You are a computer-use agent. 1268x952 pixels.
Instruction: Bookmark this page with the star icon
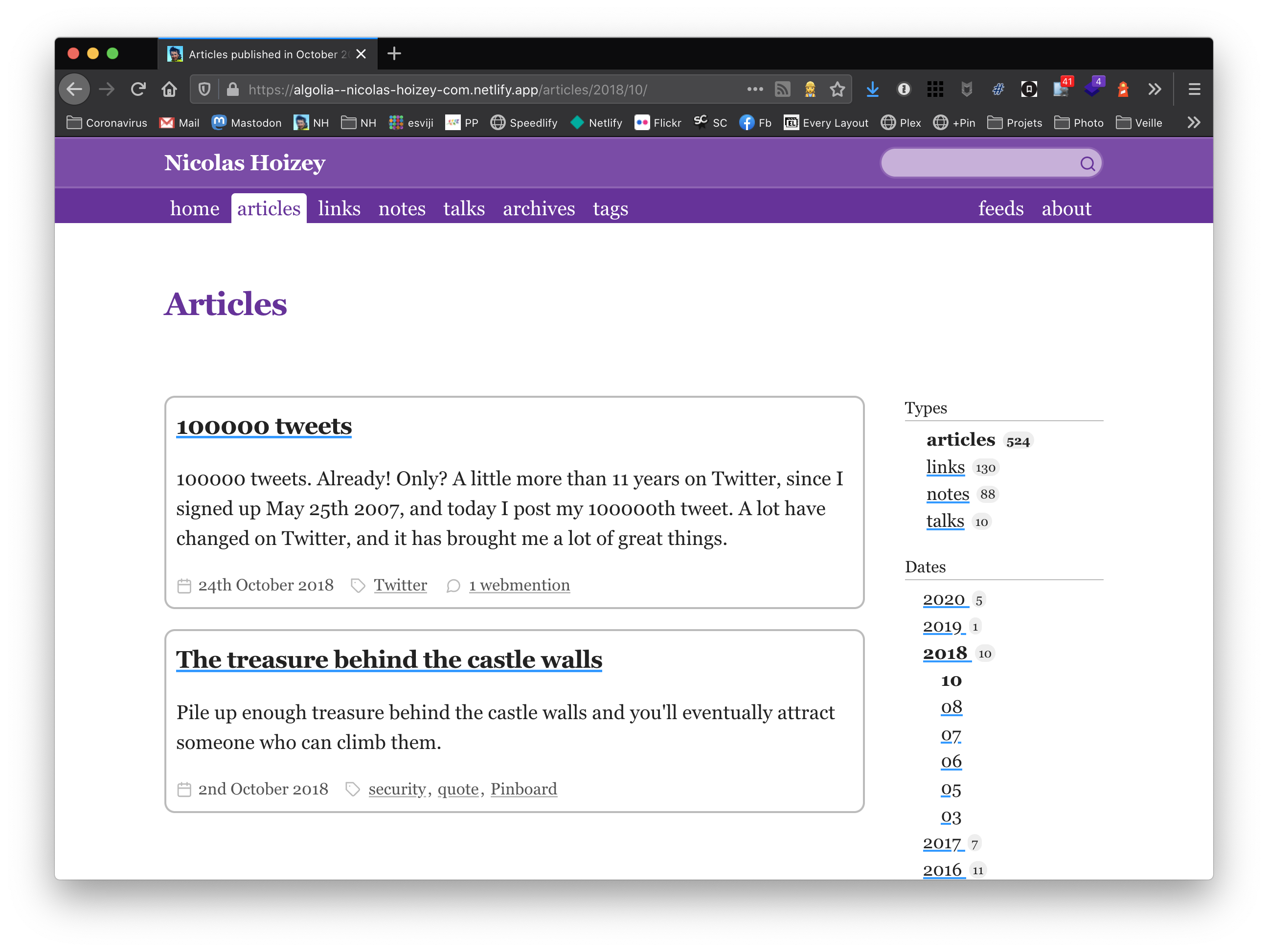coord(838,90)
